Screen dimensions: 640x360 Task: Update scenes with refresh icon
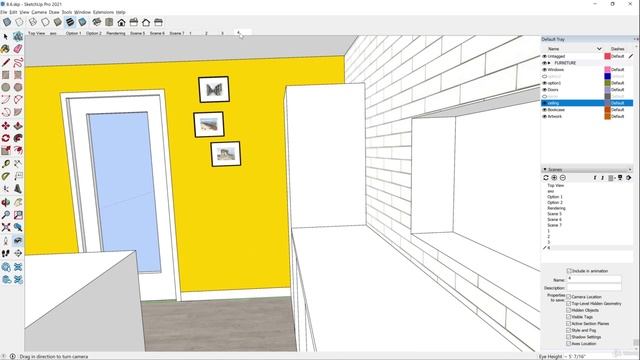[x=546, y=178]
